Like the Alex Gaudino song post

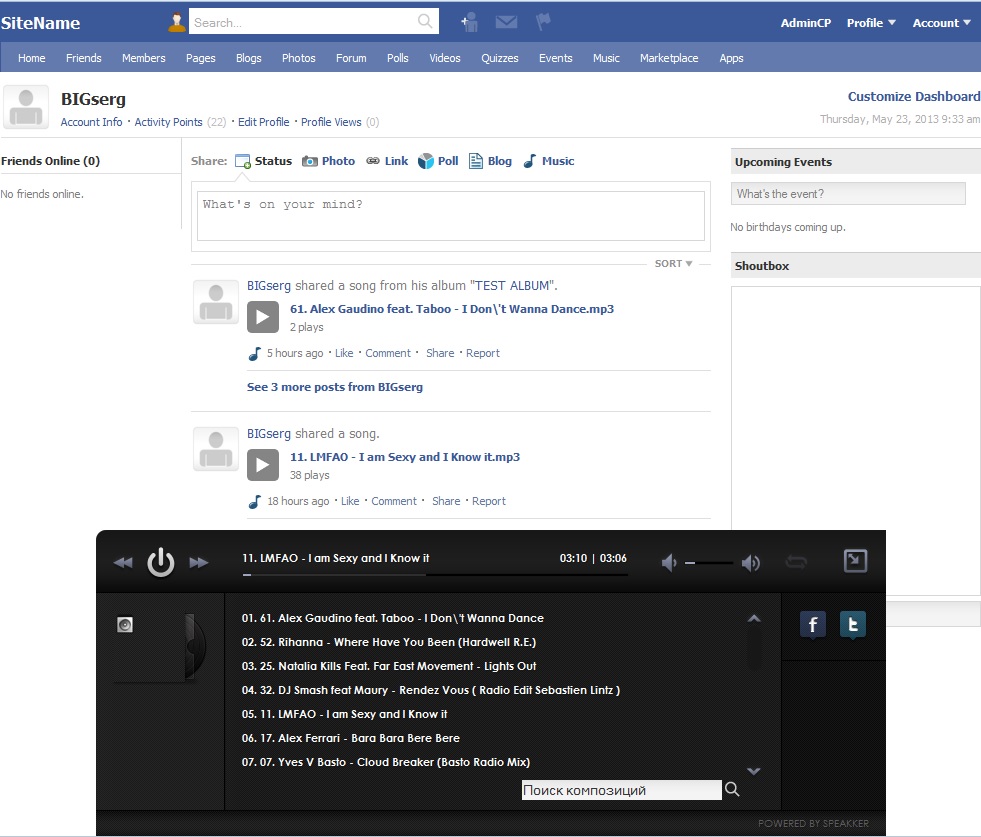click(x=344, y=353)
